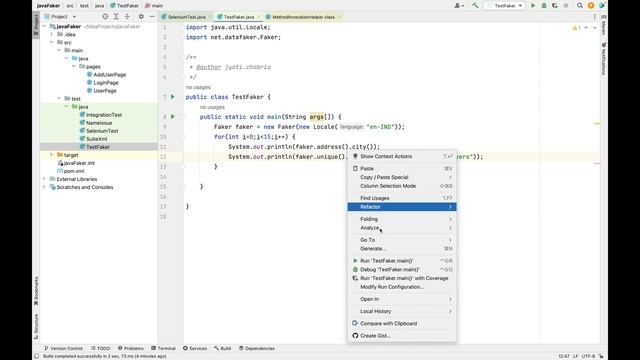Open Project panel gear options

141,17
